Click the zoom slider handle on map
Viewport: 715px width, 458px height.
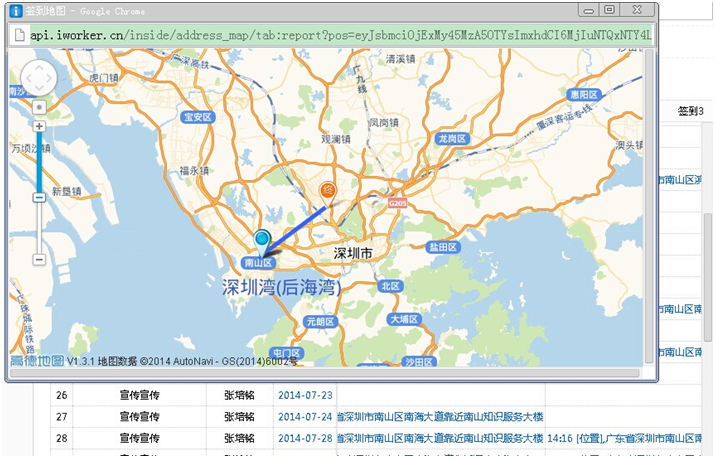(x=39, y=198)
